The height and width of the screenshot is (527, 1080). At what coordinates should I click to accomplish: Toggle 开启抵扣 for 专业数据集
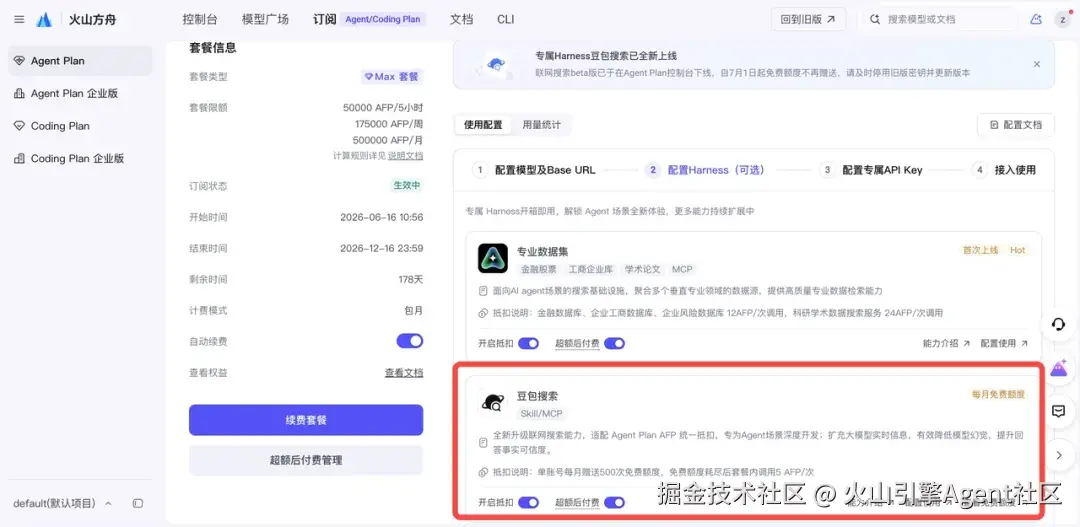(528, 343)
